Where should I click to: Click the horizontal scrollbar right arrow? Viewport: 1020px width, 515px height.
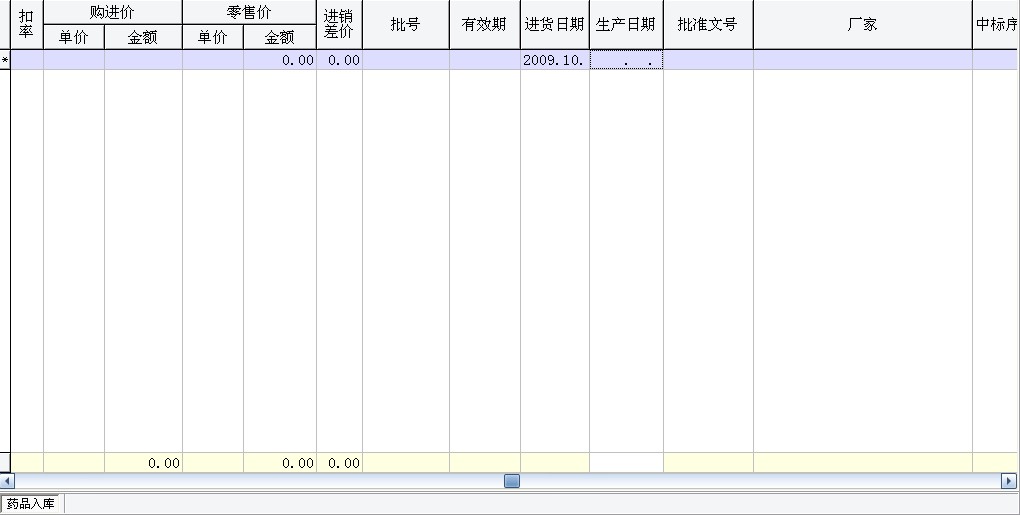pos(1008,481)
